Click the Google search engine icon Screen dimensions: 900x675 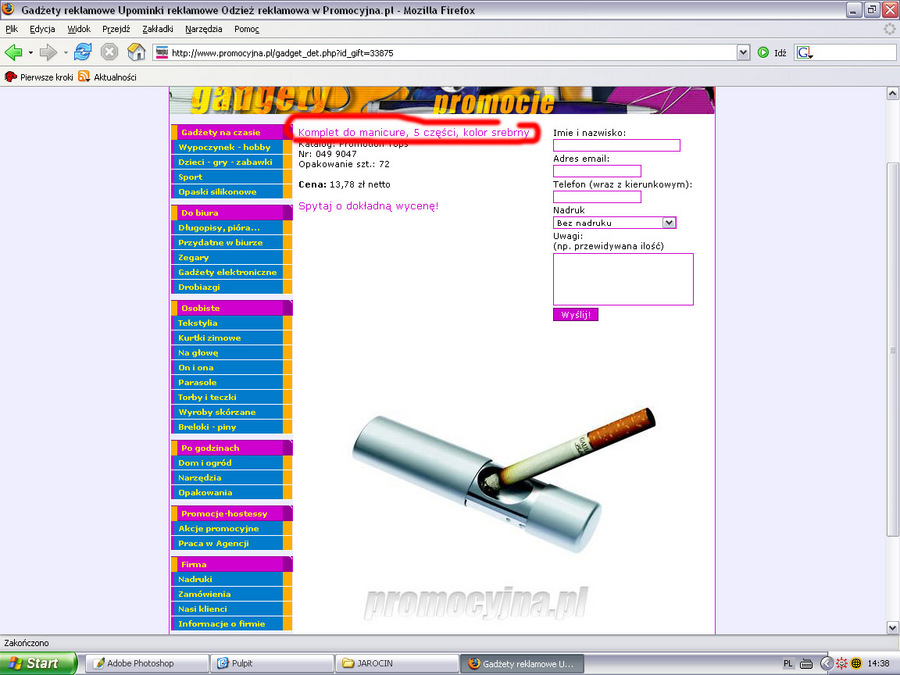click(x=805, y=53)
